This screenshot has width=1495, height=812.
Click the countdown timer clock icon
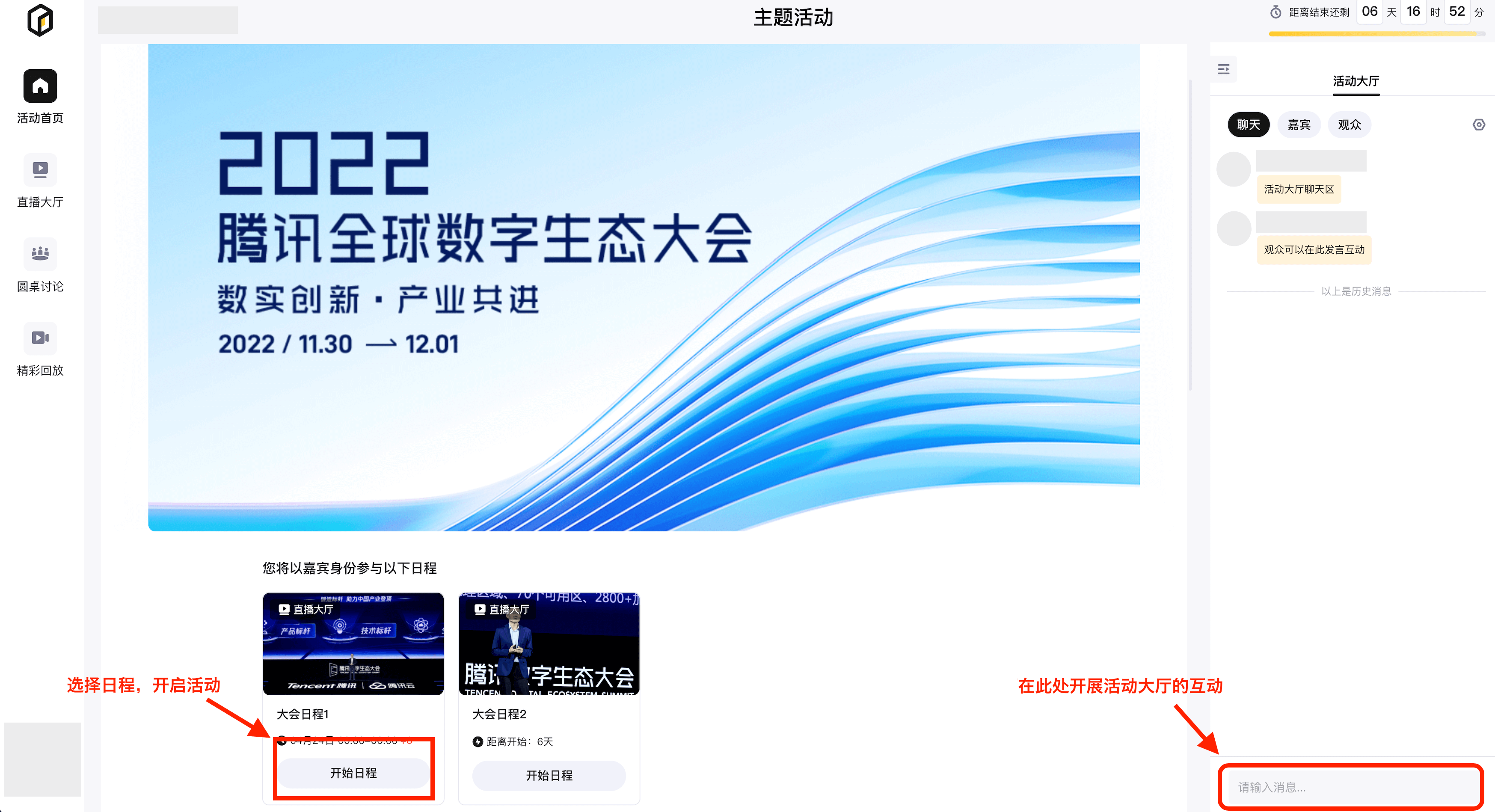click(x=1275, y=12)
